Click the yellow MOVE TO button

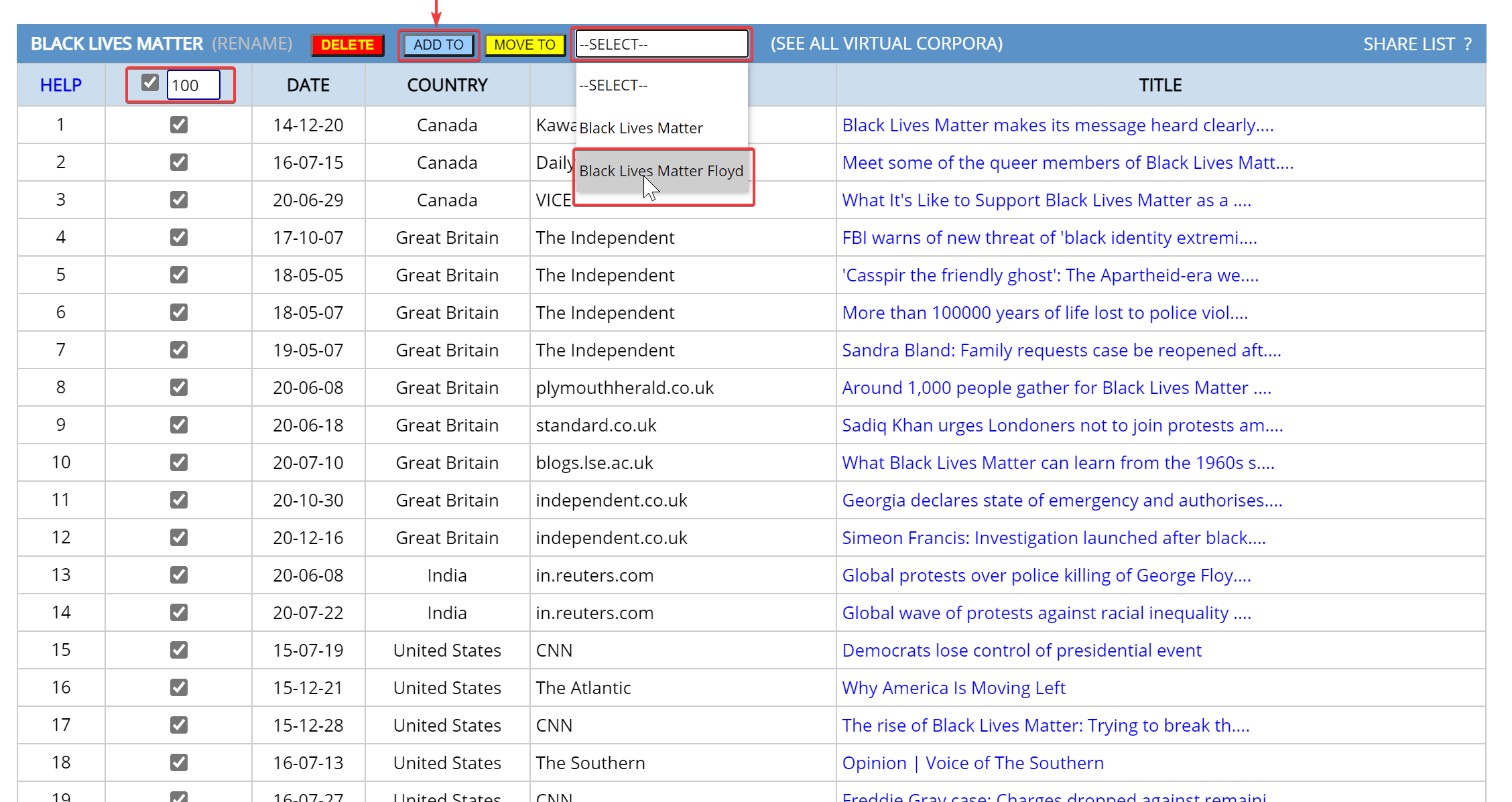pos(525,45)
